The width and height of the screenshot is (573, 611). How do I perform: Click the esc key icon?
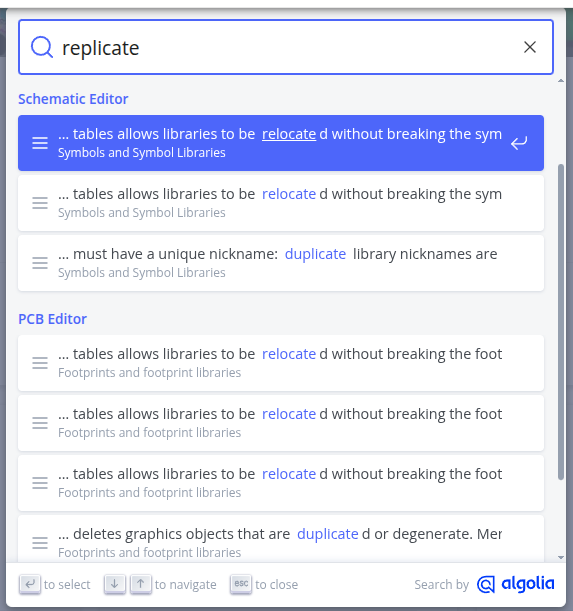[241, 584]
